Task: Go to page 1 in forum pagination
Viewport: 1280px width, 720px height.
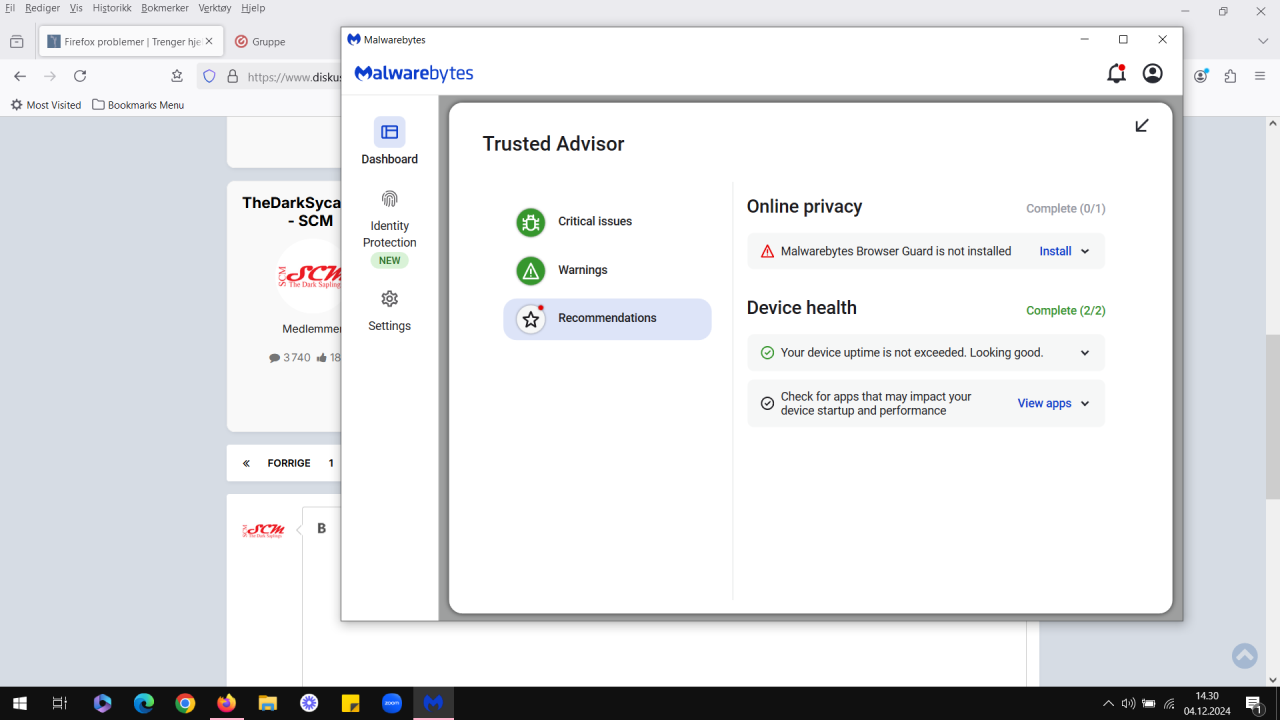Action: click(x=331, y=463)
